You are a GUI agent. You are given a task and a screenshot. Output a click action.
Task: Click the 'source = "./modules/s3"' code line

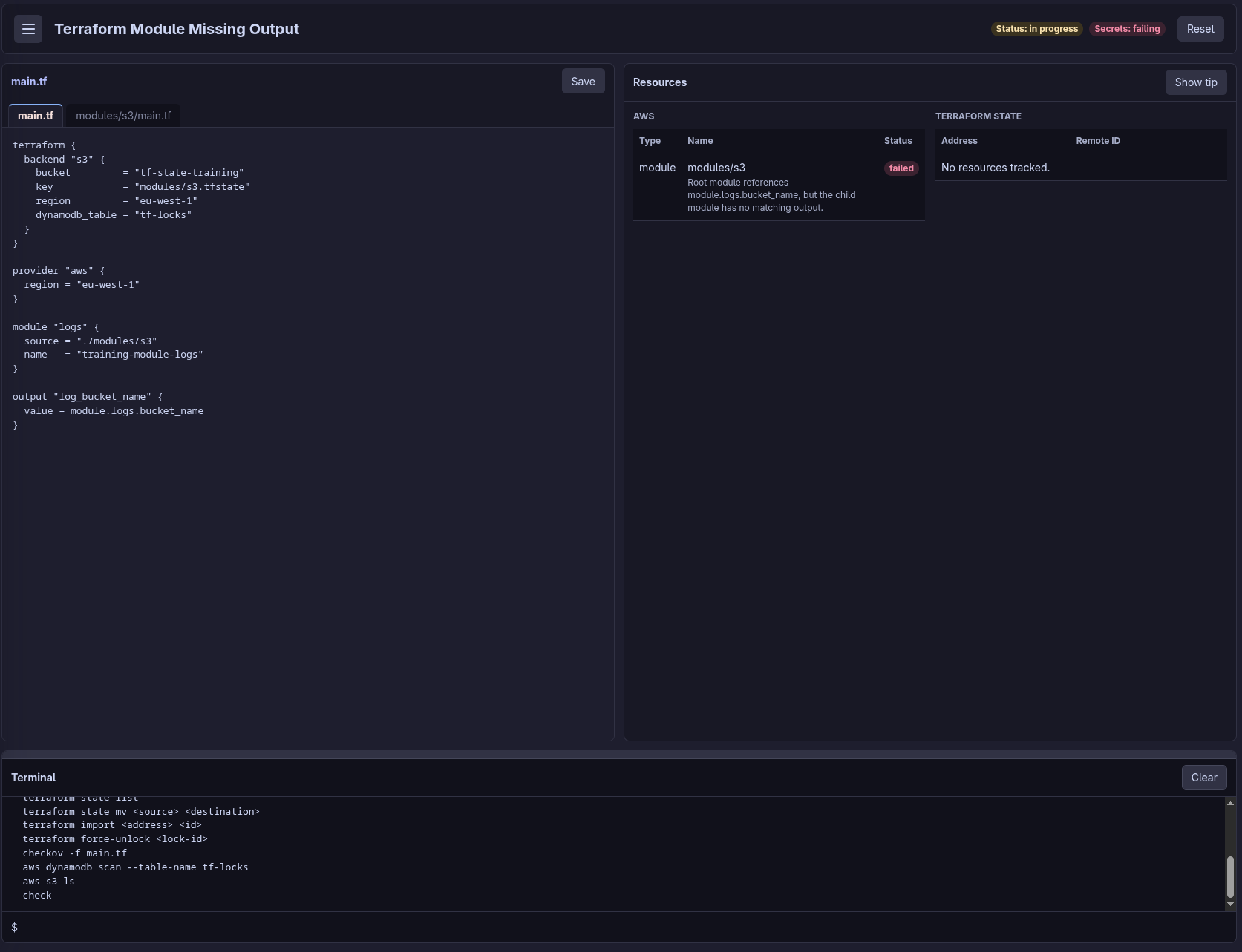91,341
